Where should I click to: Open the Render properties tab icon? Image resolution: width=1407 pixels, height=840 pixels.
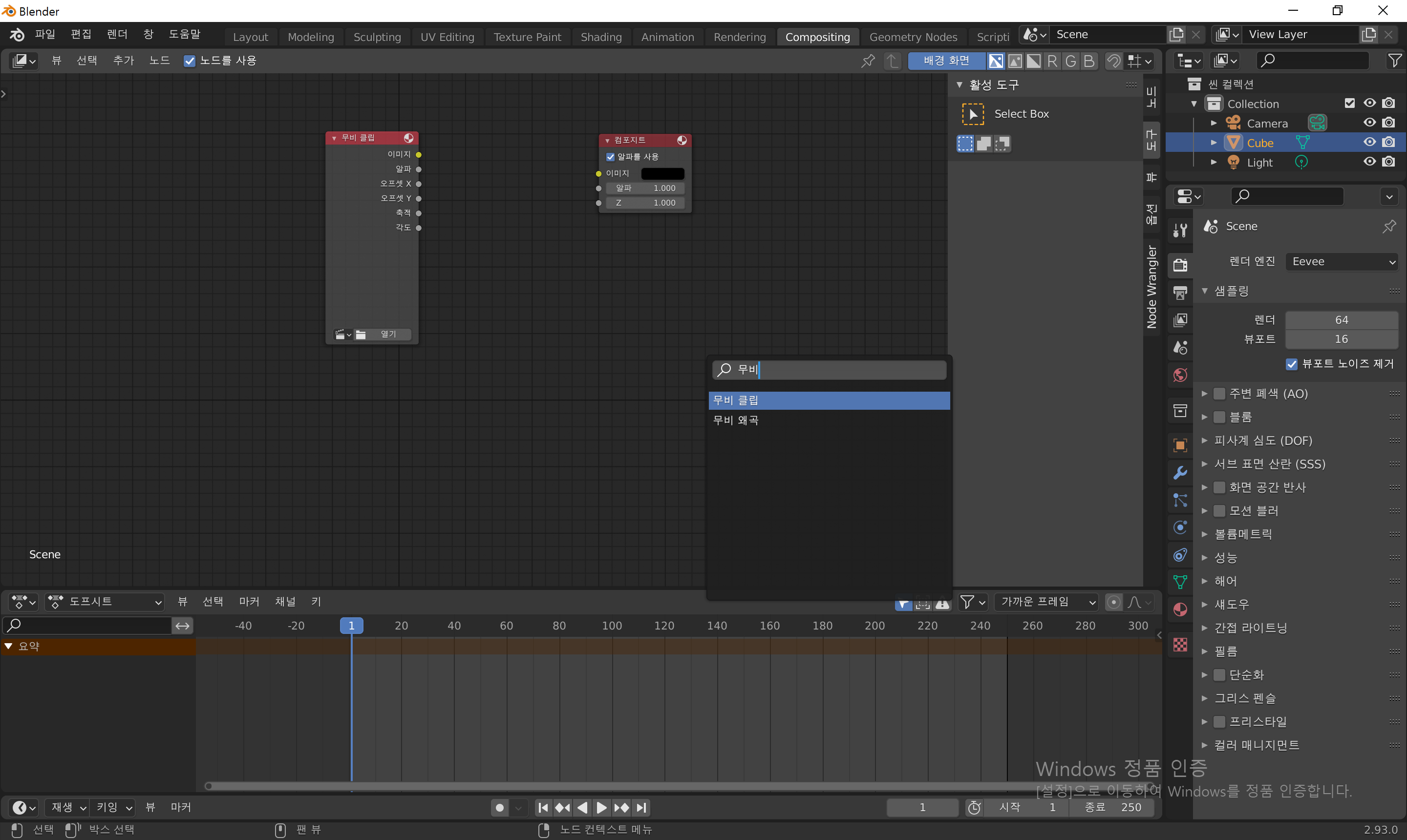click(x=1180, y=265)
